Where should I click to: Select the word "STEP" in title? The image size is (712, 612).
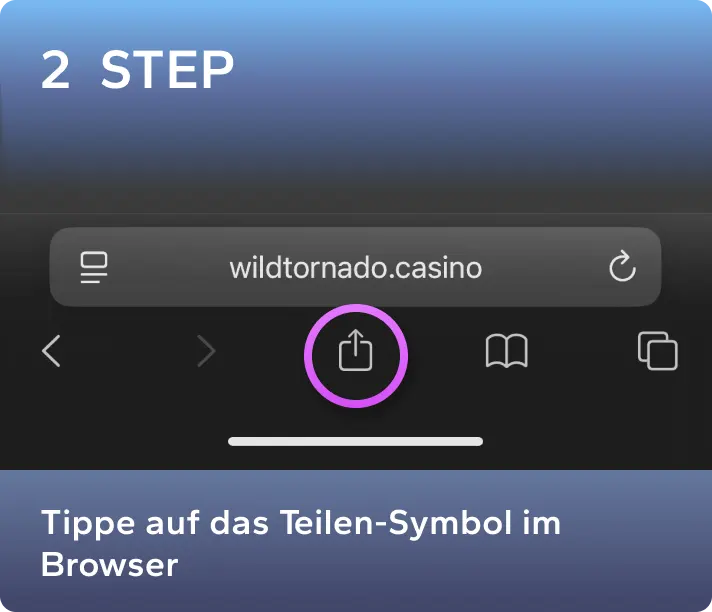tap(167, 69)
